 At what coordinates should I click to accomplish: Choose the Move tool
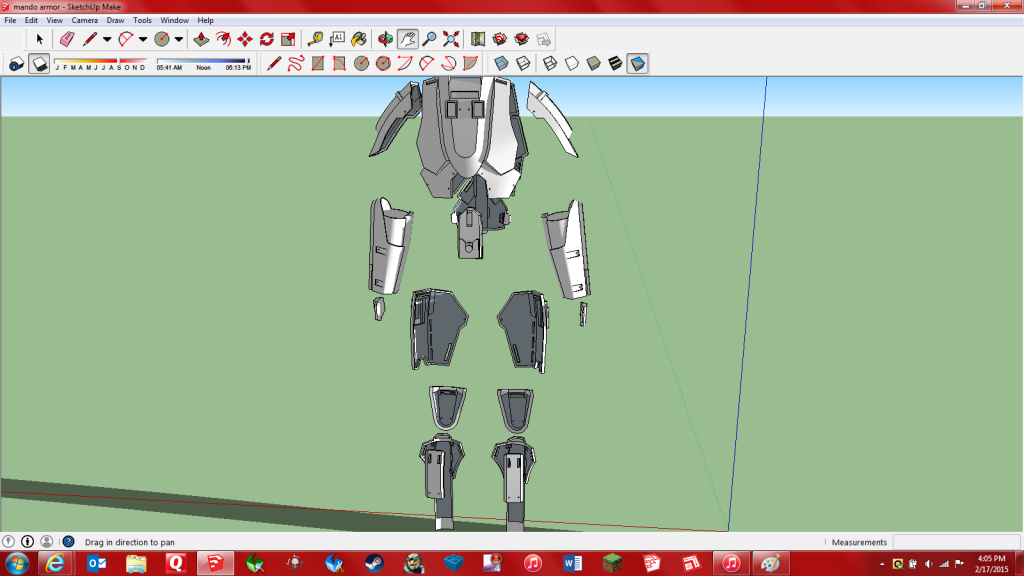245,39
